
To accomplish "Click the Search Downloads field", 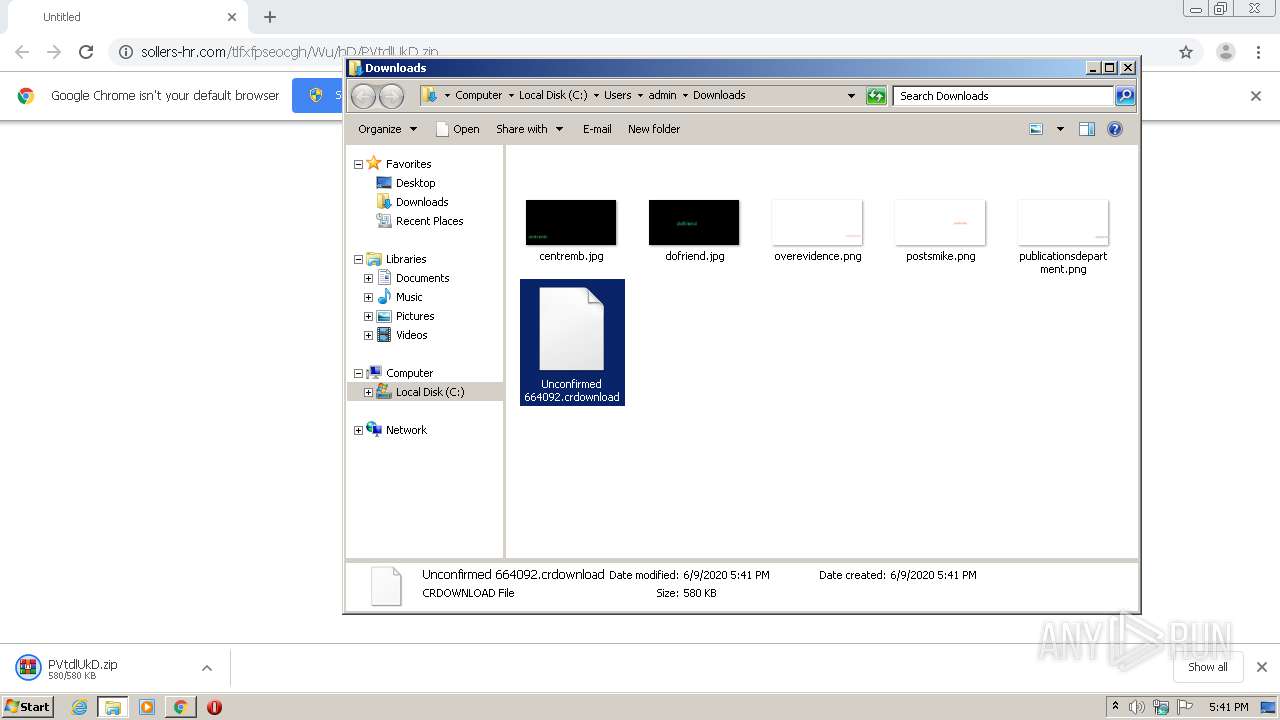I will click(1003, 96).
